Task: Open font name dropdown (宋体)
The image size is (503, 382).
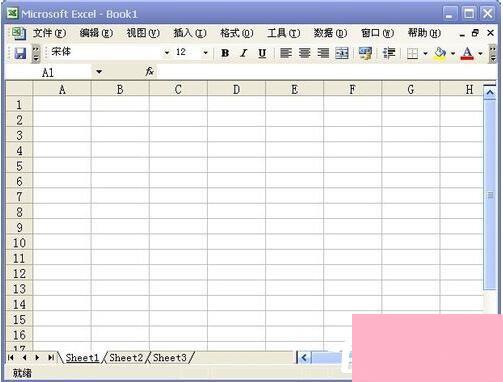Action: click(x=166, y=53)
